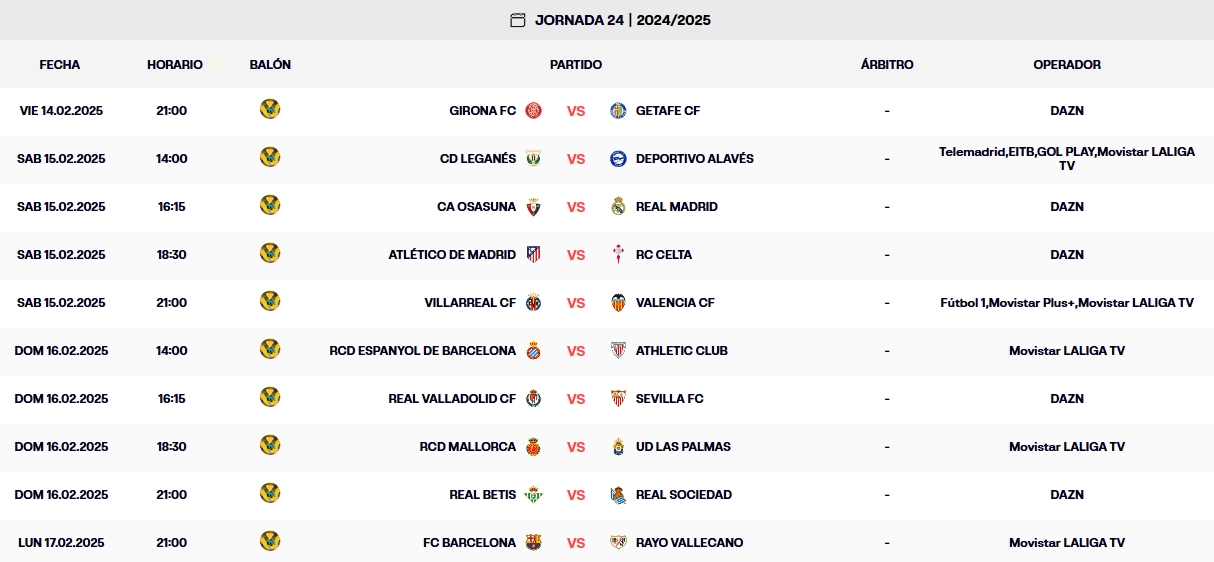Click the match ball icon for Girona vs Getafe
Image resolution: width=1214 pixels, height=562 pixels.
point(270,109)
